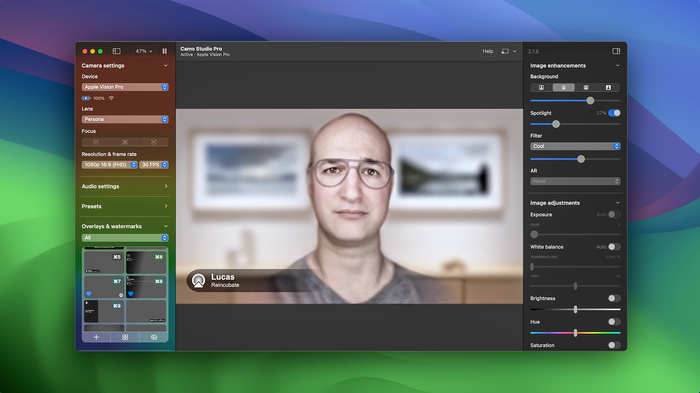The width and height of the screenshot is (700, 393).
Task: Adjust the Filter intensity slider
Action: click(581, 159)
